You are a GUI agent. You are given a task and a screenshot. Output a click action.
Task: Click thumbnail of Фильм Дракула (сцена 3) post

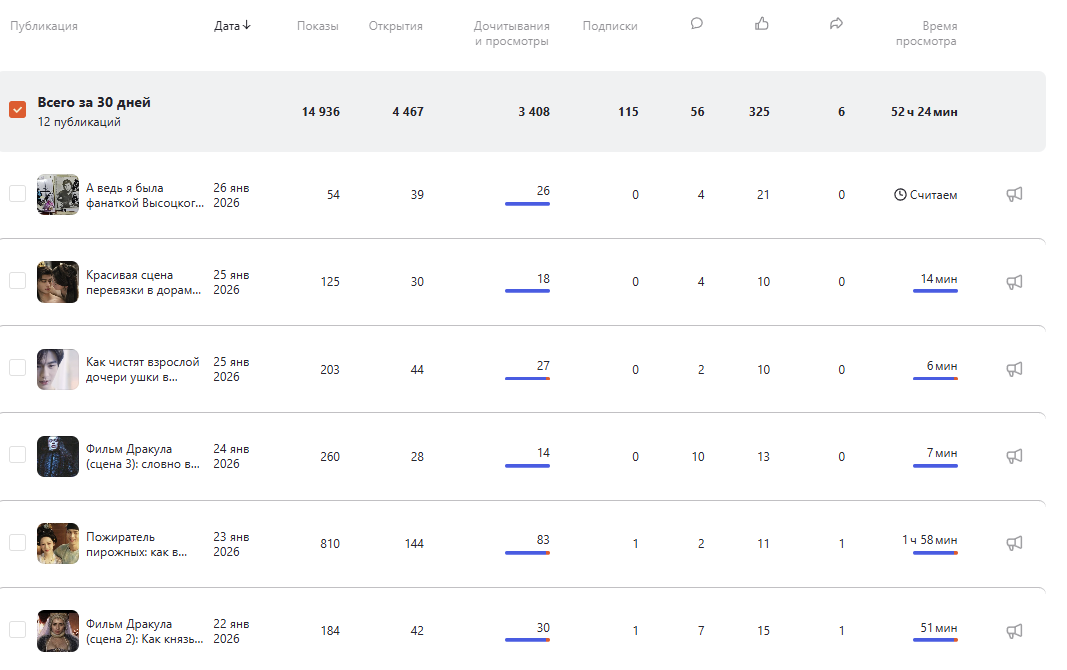[x=58, y=456]
